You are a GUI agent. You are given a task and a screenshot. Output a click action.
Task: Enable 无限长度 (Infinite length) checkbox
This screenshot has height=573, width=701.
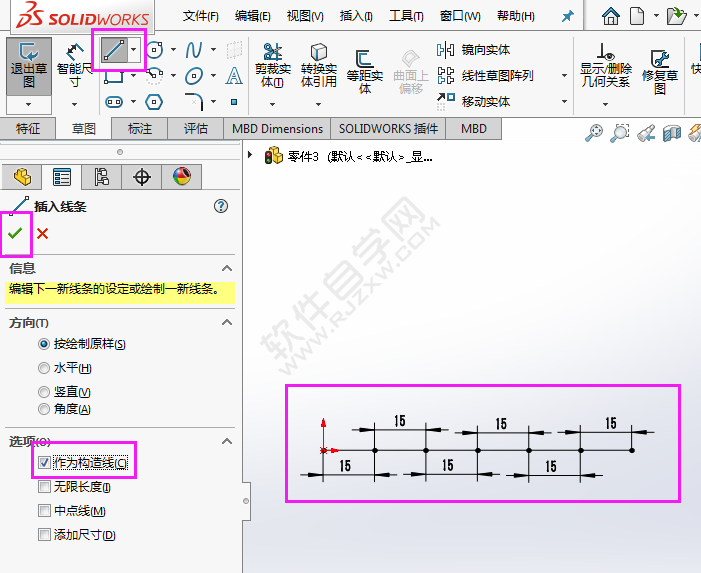point(44,486)
